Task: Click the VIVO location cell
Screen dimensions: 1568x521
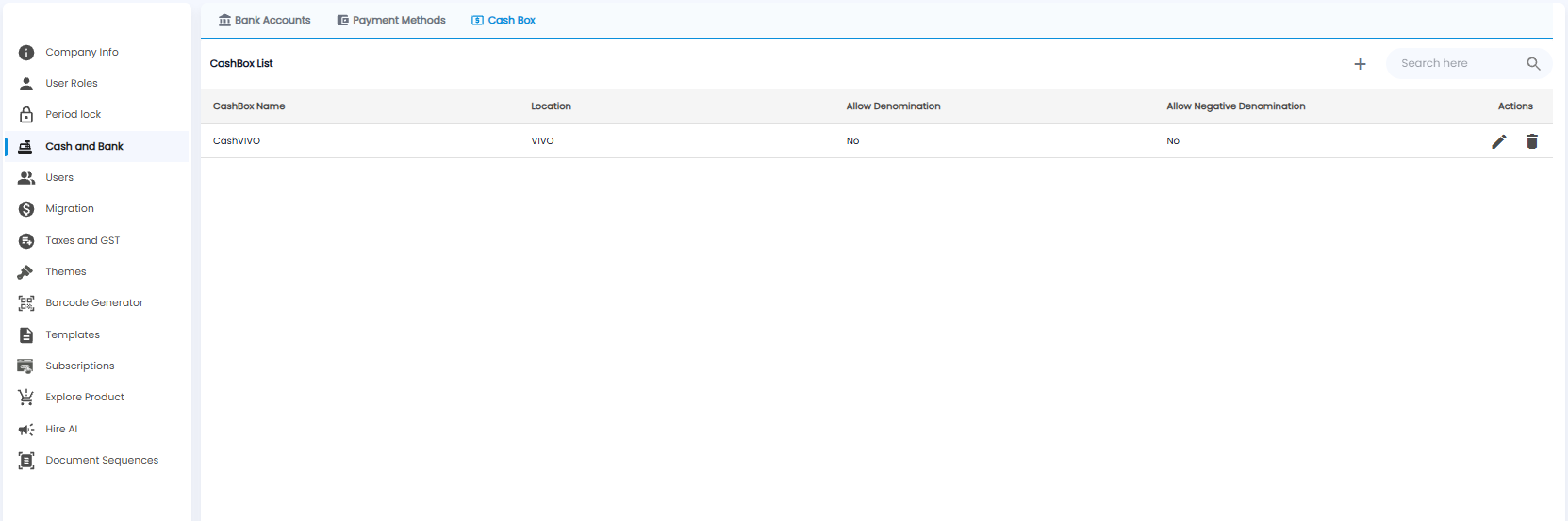Action: pyautogui.click(x=542, y=141)
